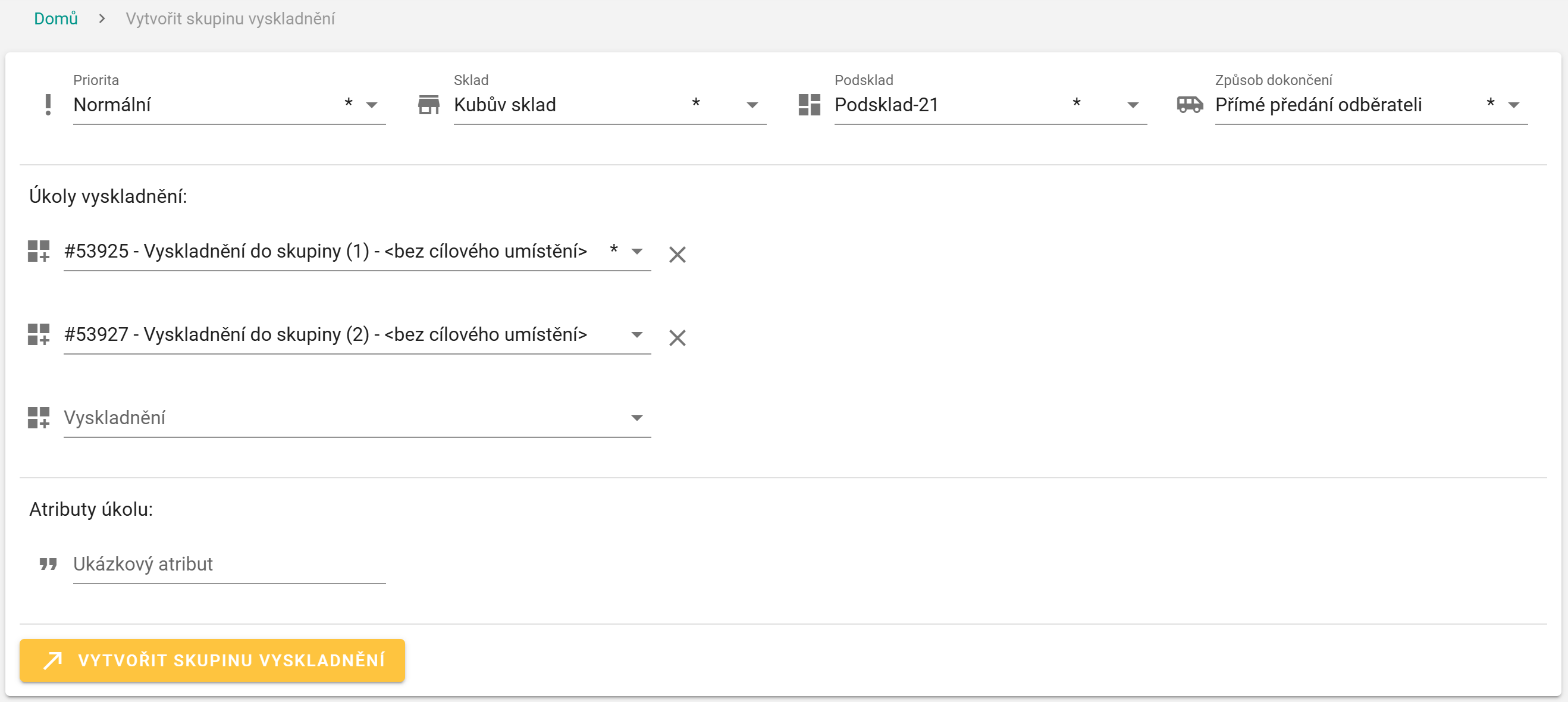Click the Sklad store icon
Viewport: 1568px width, 702px height.
[428, 105]
